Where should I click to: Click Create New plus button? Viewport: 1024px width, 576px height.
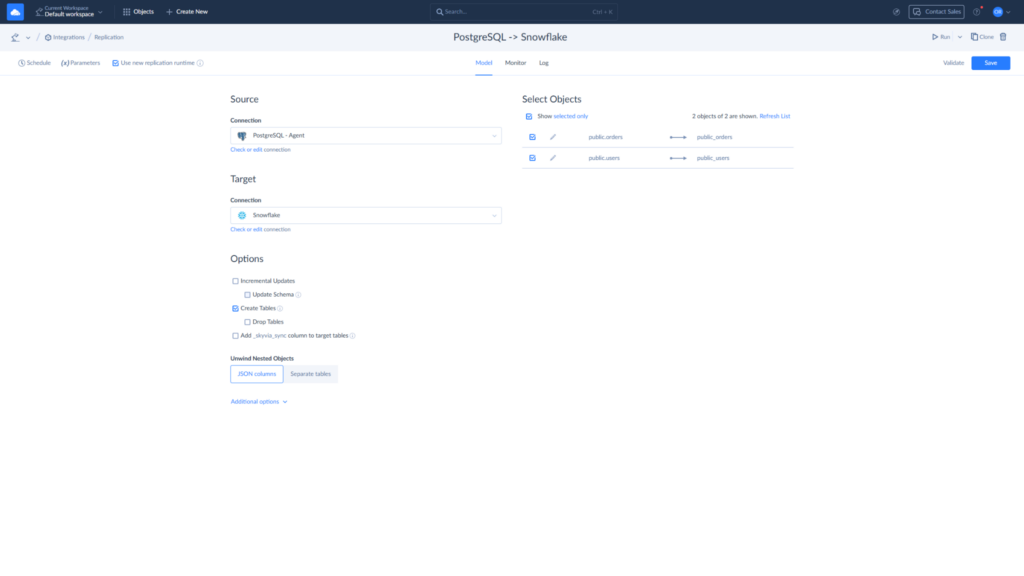pyautogui.click(x=187, y=12)
